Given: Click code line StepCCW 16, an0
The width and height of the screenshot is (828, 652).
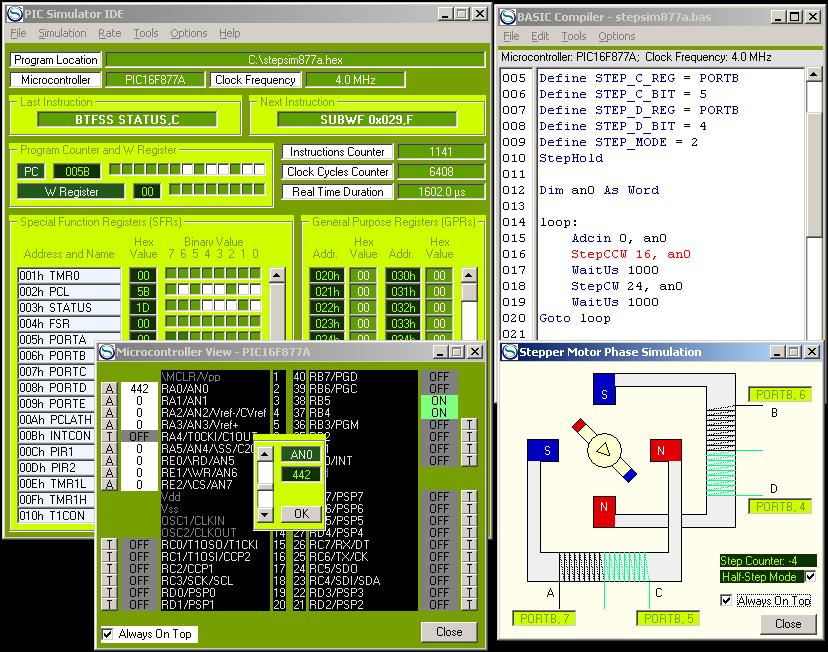Looking at the screenshot, I should click(x=631, y=254).
